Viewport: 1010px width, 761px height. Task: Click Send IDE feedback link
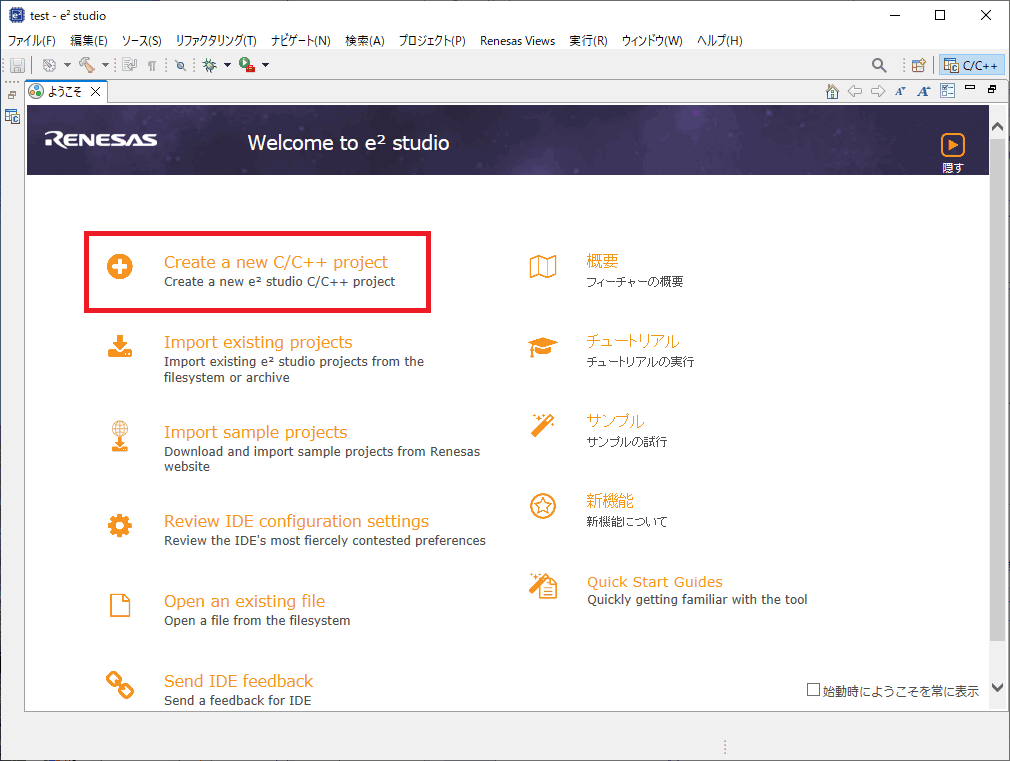(x=238, y=681)
